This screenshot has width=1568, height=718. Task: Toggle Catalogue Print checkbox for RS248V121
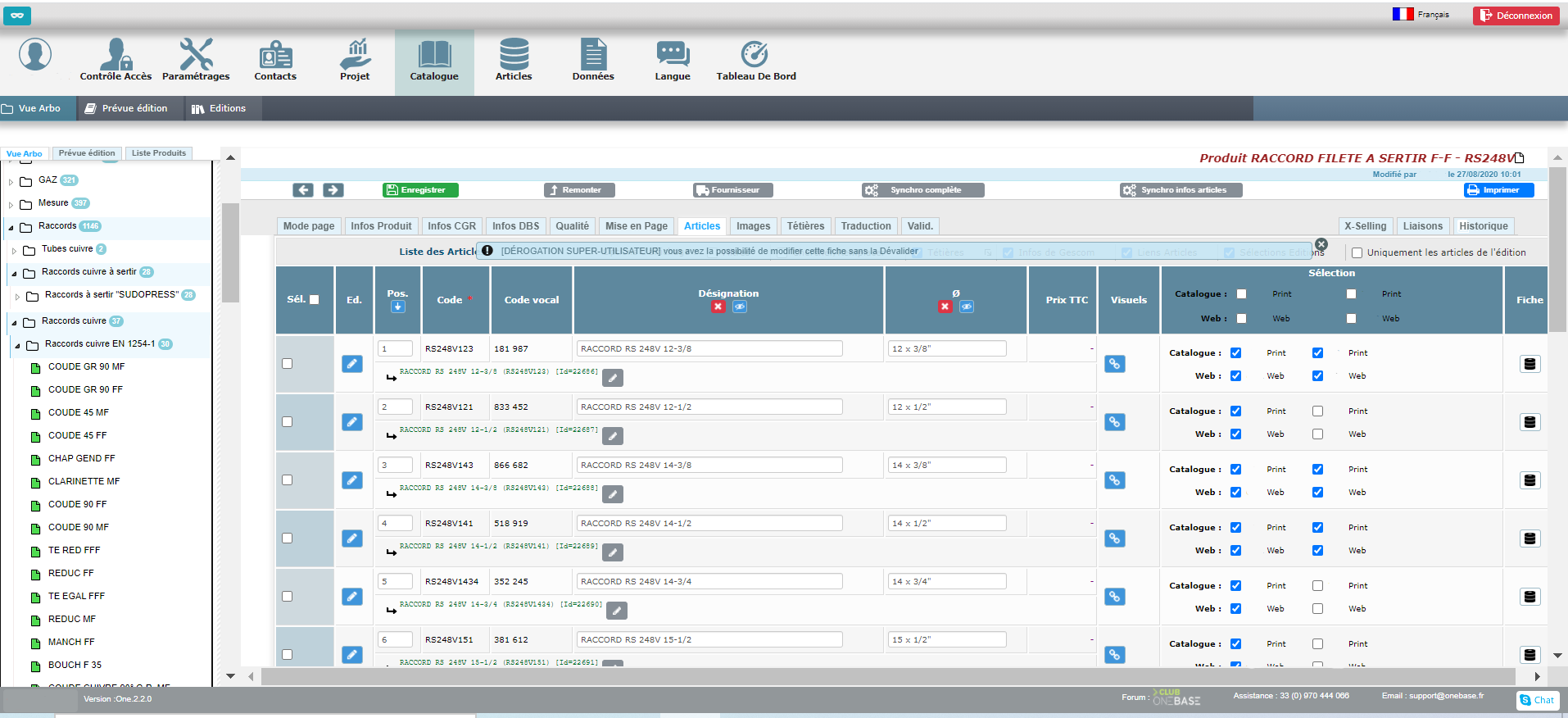pos(1236,411)
